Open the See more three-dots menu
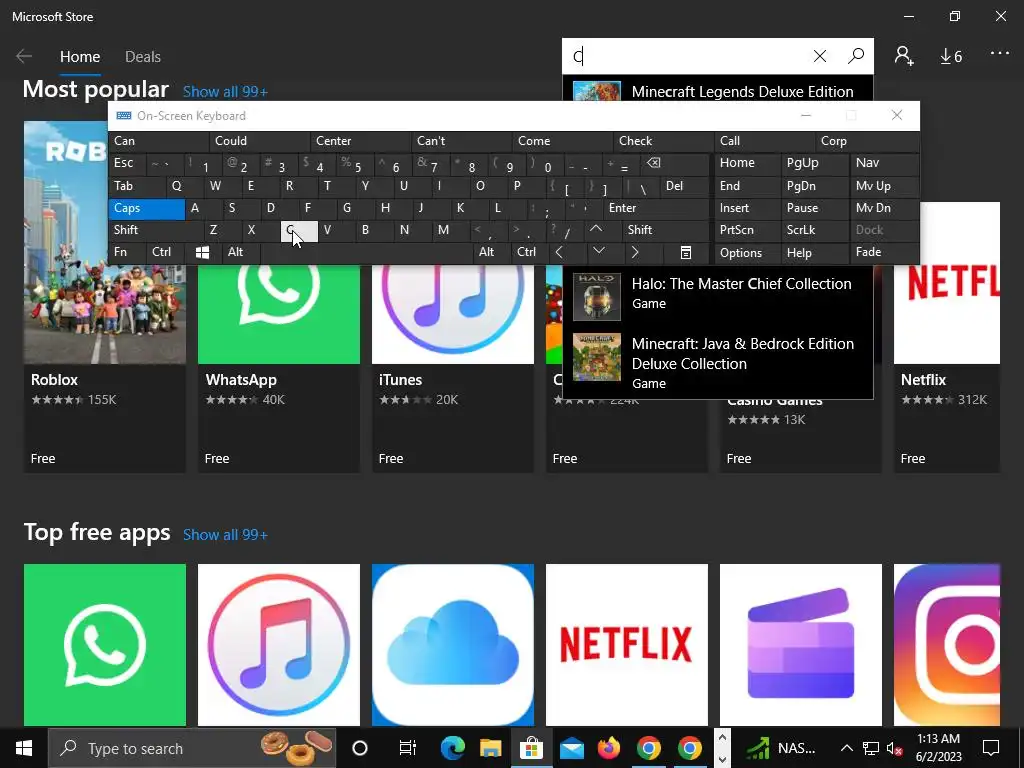This screenshot has width=1024, height=768. click(1000, 54)
